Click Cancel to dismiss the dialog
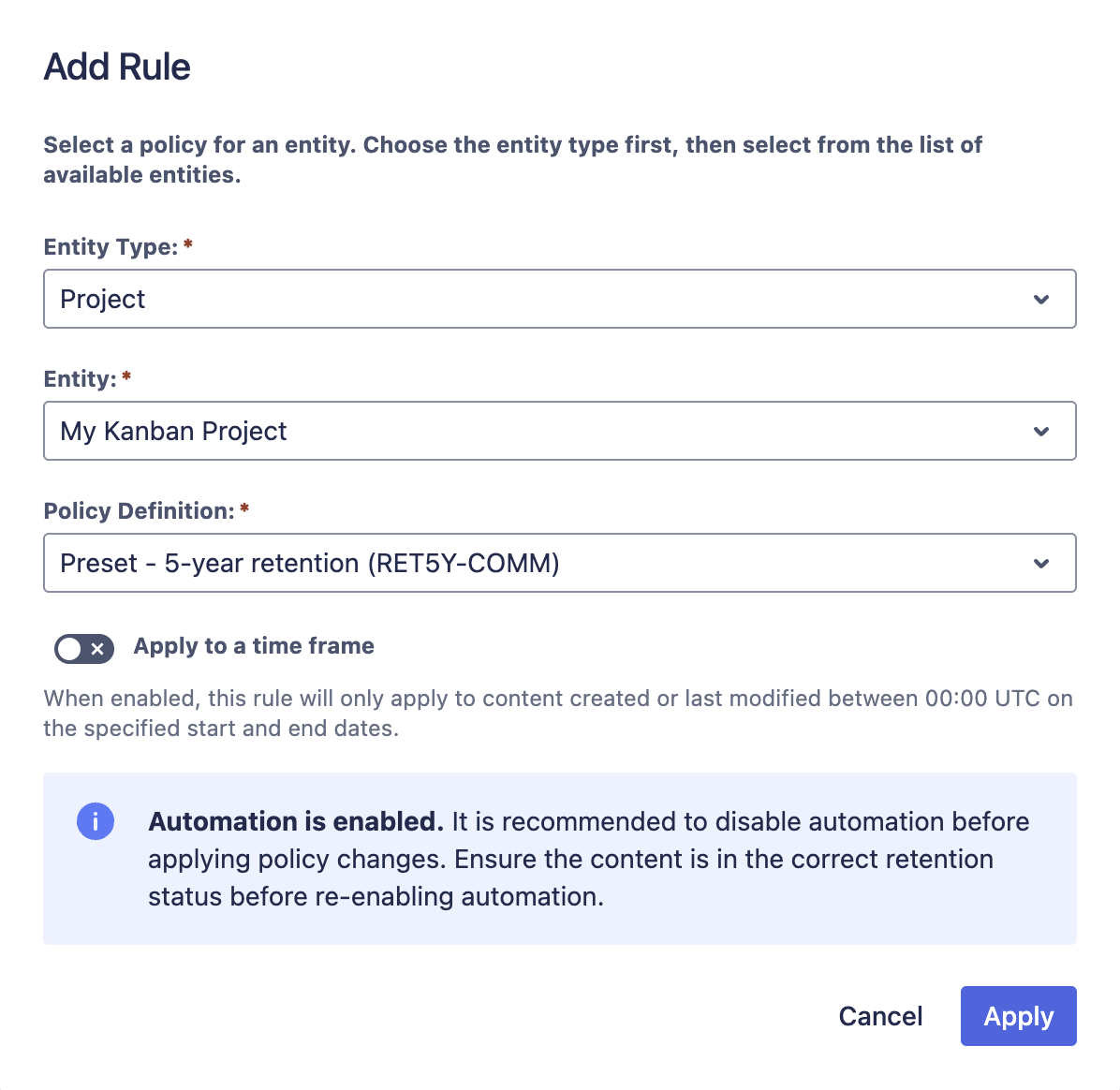The height and width of the screenshot is (1090, 1120). (x=879, y=1016)
